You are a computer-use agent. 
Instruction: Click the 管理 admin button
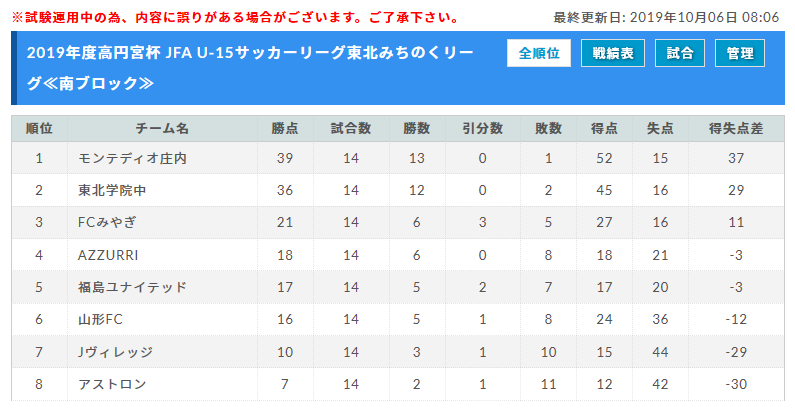tap(740, 53)
